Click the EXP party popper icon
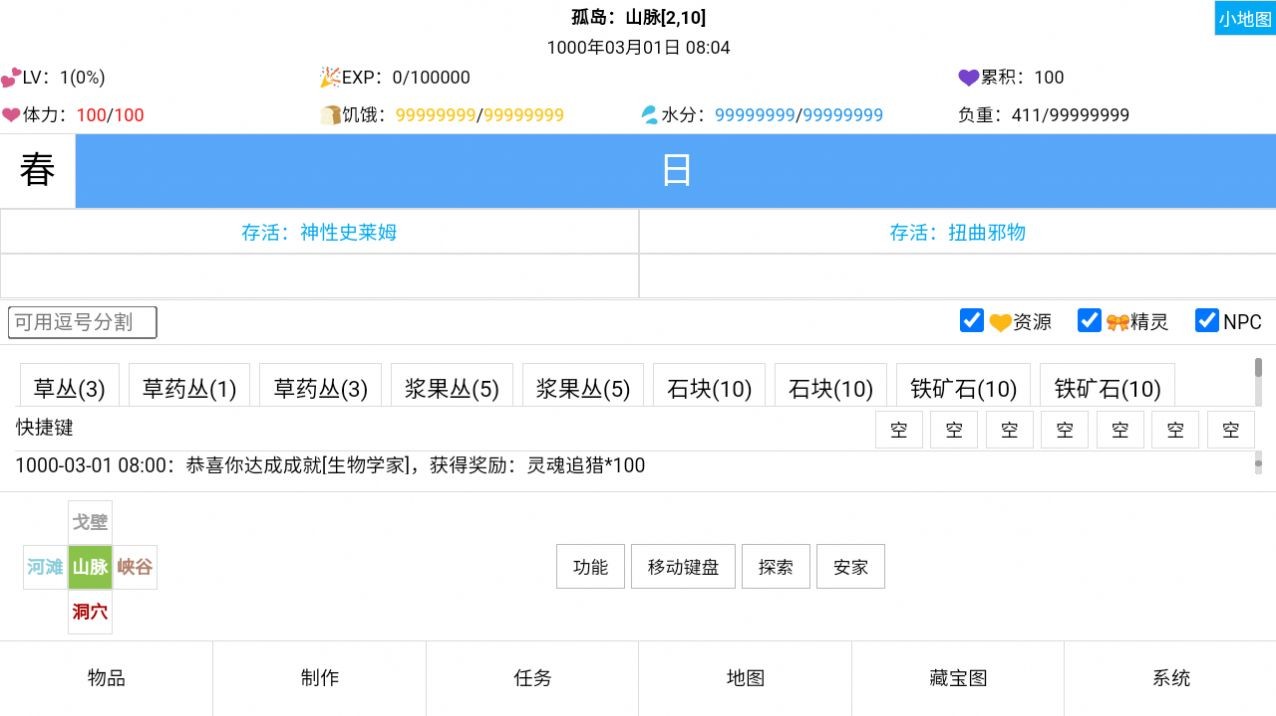The image size is (1276, 716). coord(330,77)
